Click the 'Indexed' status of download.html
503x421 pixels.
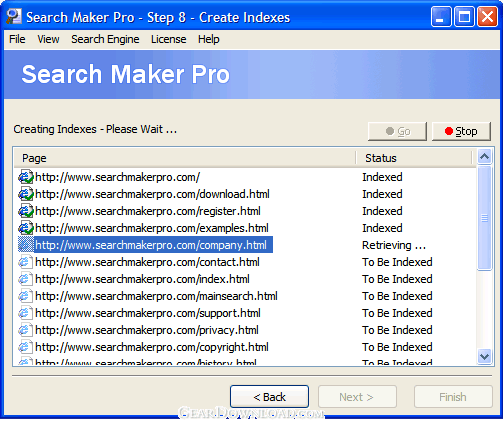[382, 194]
